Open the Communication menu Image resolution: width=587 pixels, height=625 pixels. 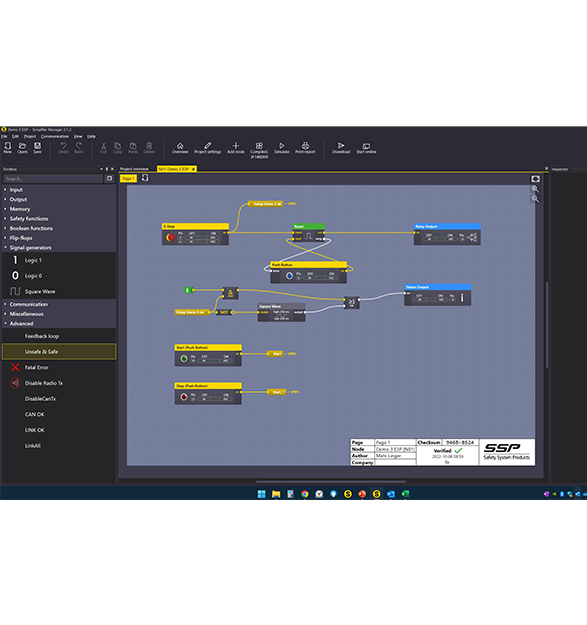[x=55, y=136]
